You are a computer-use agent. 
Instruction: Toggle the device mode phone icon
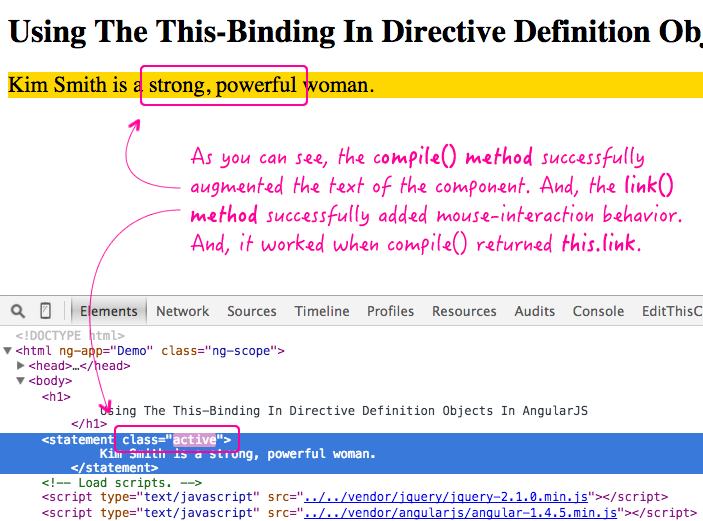[x=46, y=311]
